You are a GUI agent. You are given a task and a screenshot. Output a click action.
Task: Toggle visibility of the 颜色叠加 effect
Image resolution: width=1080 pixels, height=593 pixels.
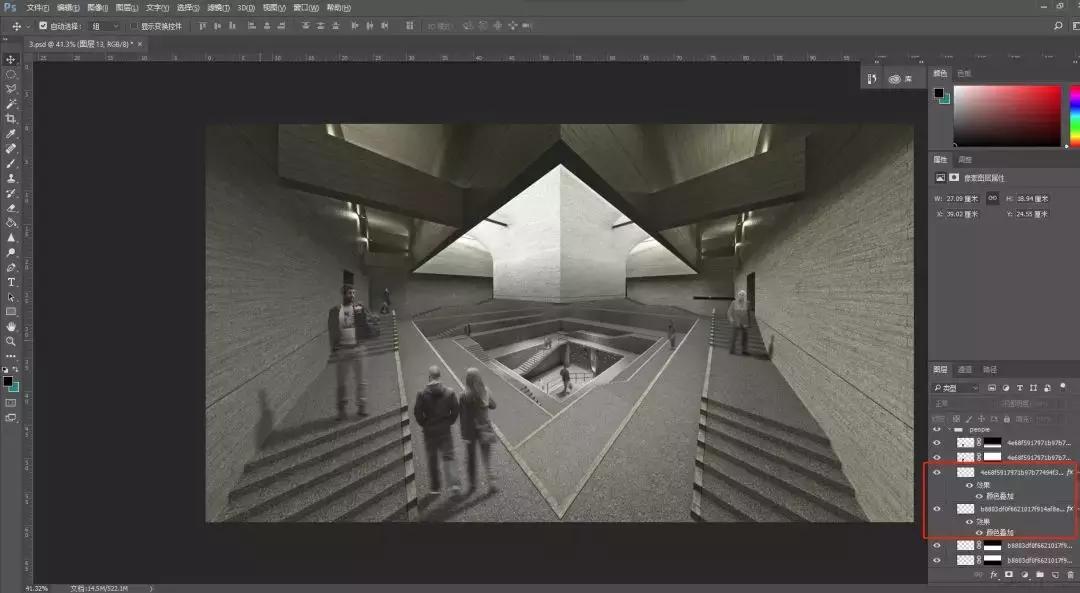pyautogui.click(x=978, y=495)
